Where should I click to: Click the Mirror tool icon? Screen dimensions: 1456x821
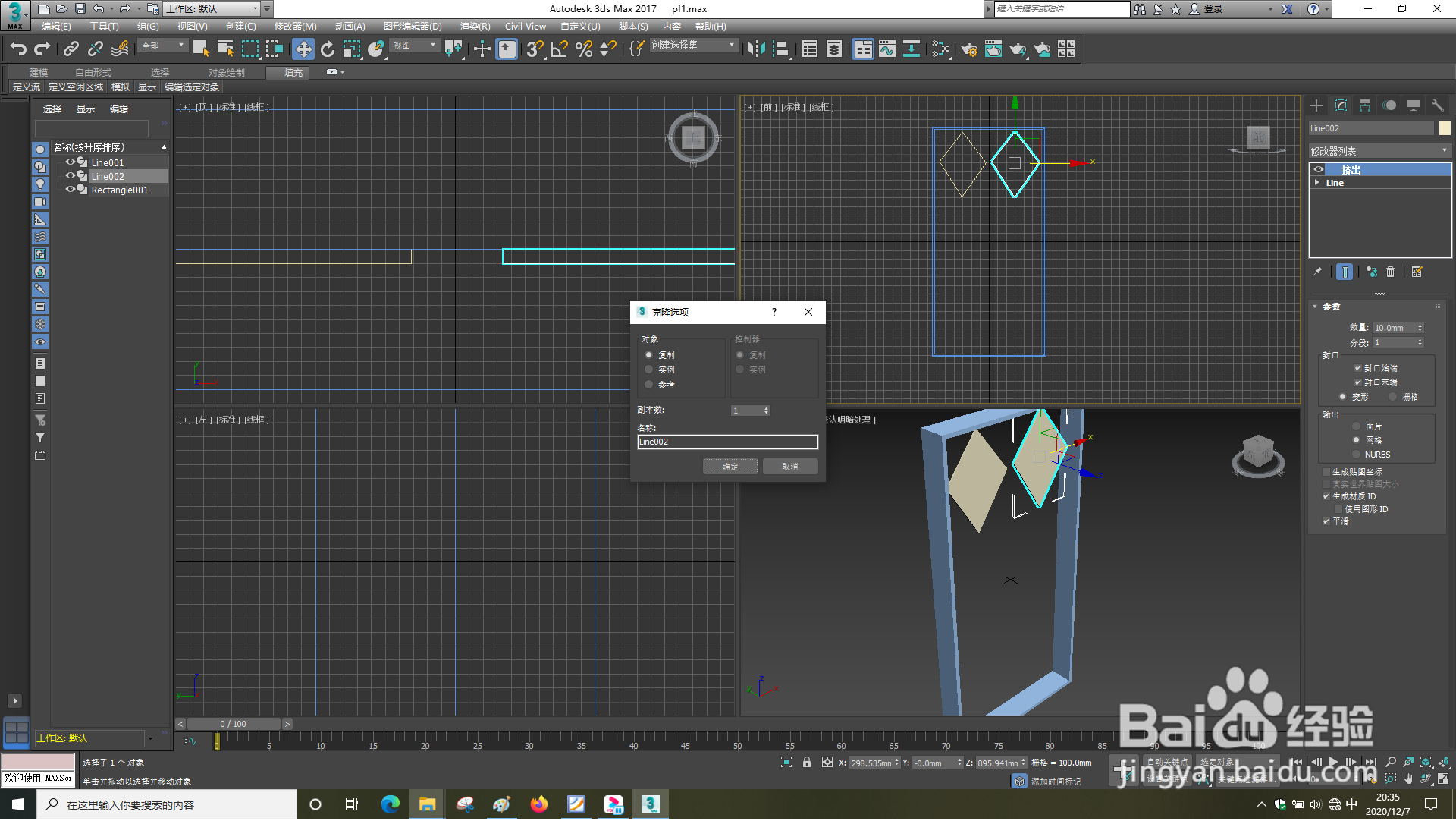pos(756,49)
